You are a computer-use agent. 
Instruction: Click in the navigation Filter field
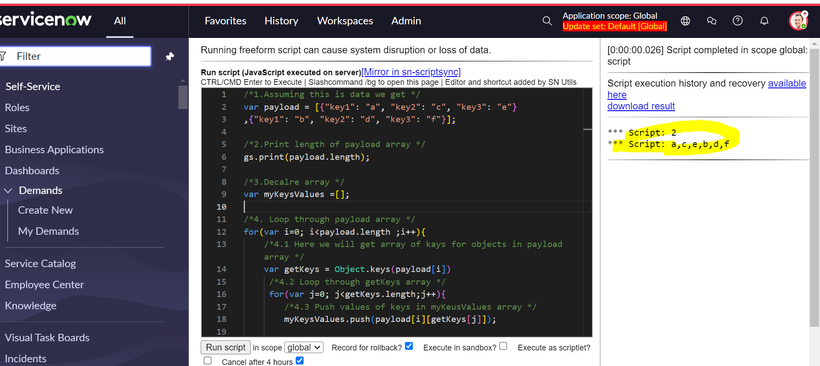point(76,56)
